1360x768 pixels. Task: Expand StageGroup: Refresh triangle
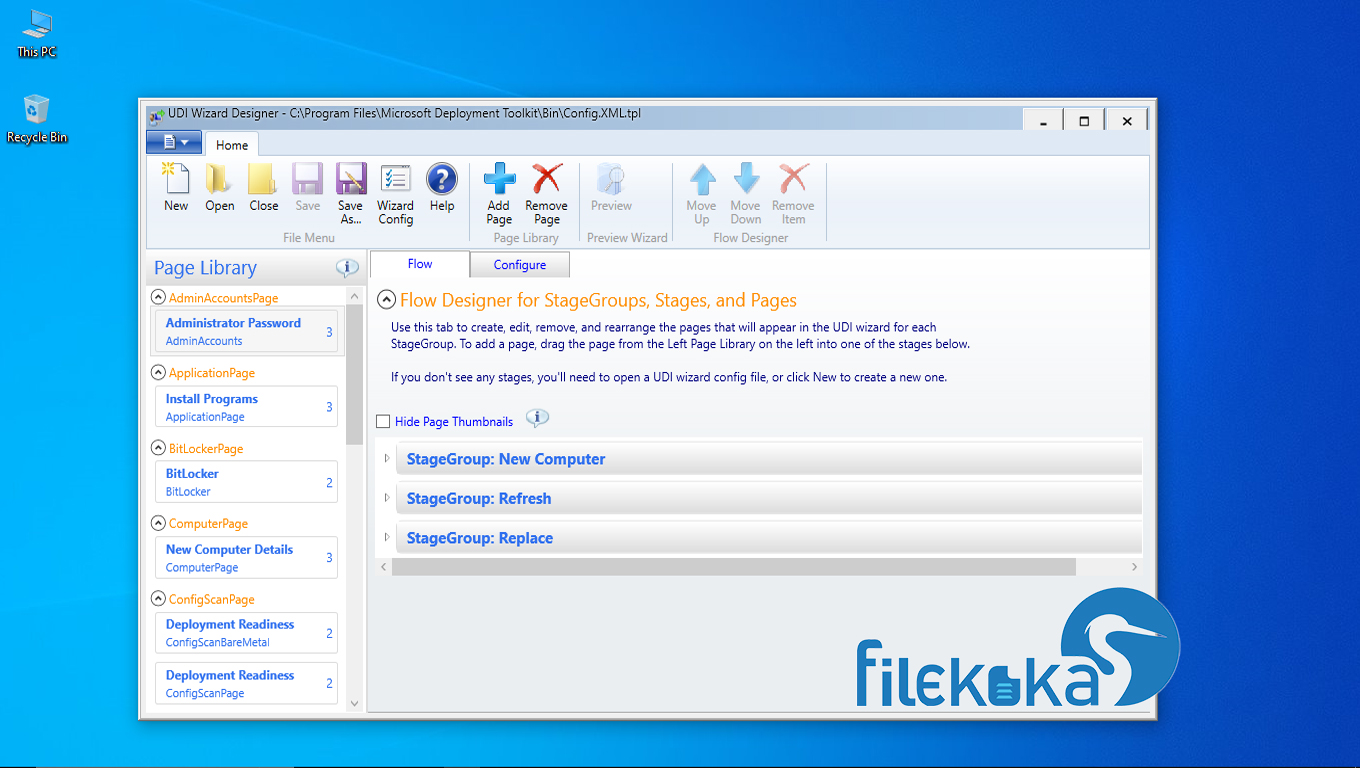(388, 498)
